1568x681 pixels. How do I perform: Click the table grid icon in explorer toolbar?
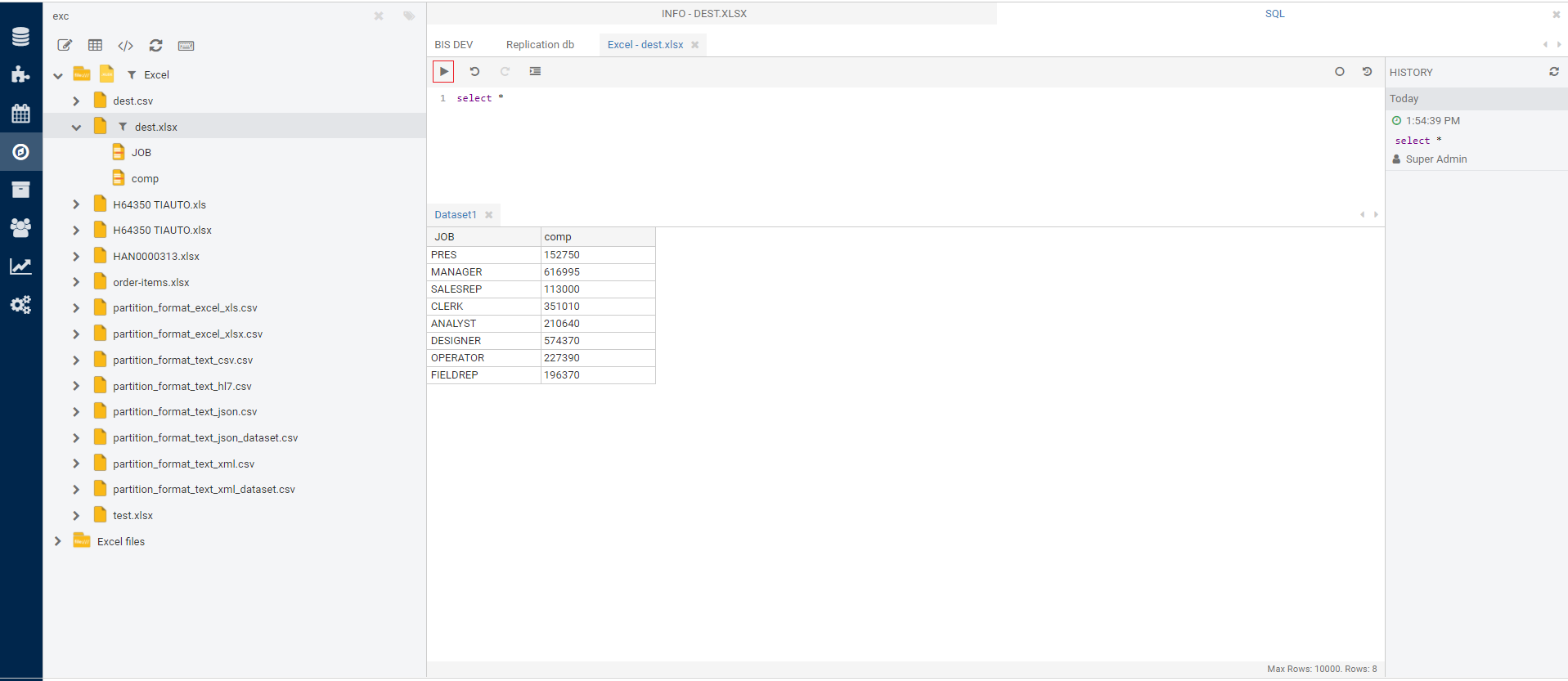96,46
